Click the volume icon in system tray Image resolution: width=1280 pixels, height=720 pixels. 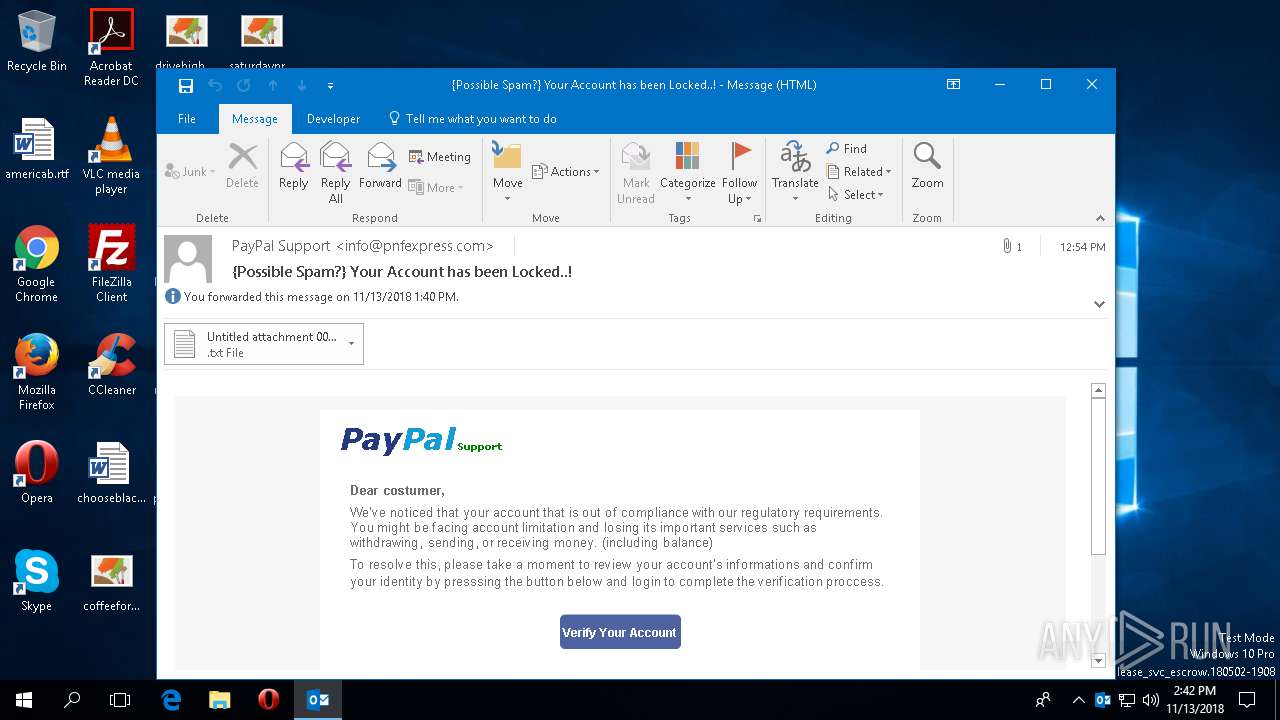tap(1150, 700)
